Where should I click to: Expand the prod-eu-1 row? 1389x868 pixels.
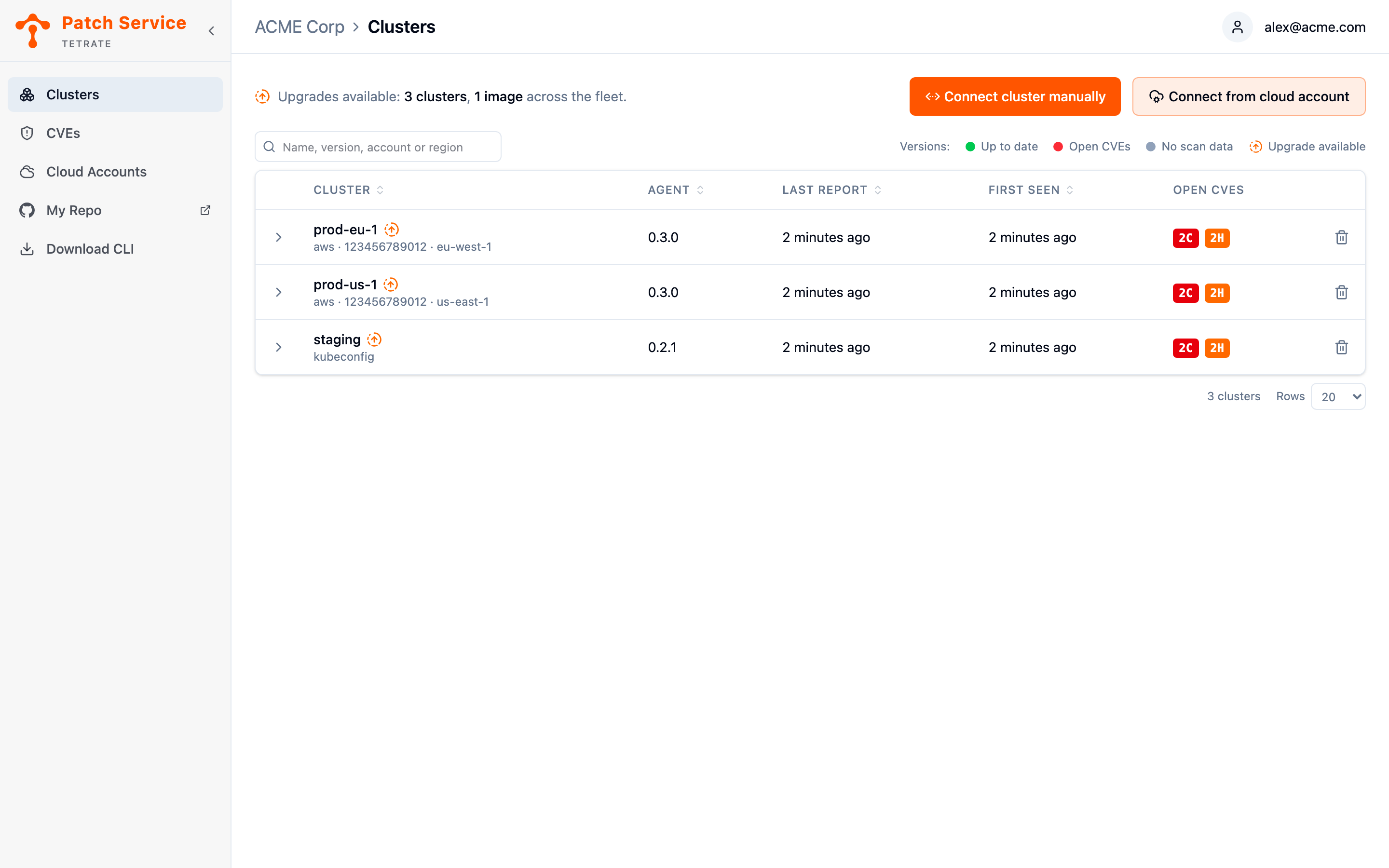[x=278, y=237]
